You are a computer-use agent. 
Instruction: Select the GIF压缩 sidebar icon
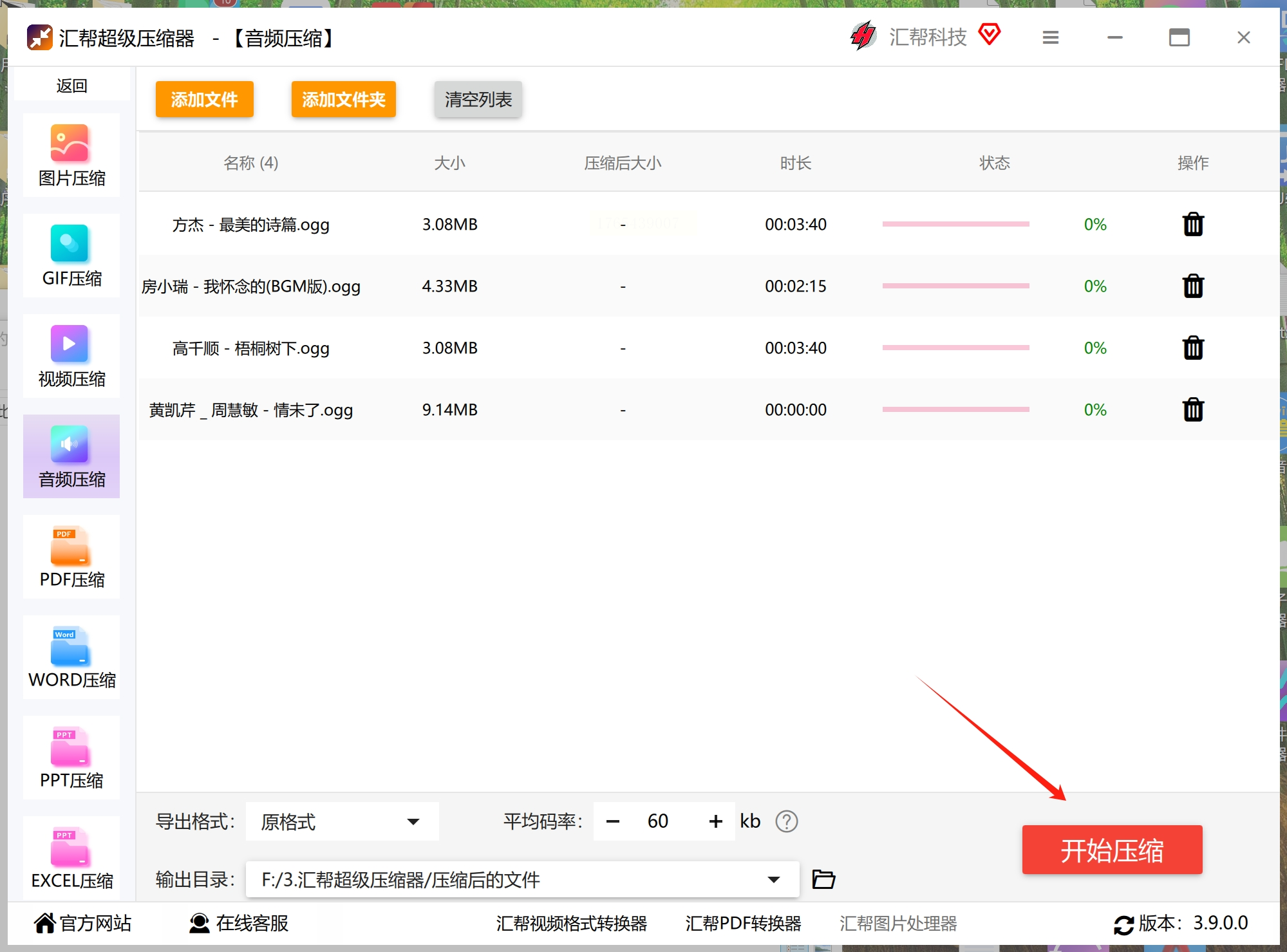tap(71, 256)
